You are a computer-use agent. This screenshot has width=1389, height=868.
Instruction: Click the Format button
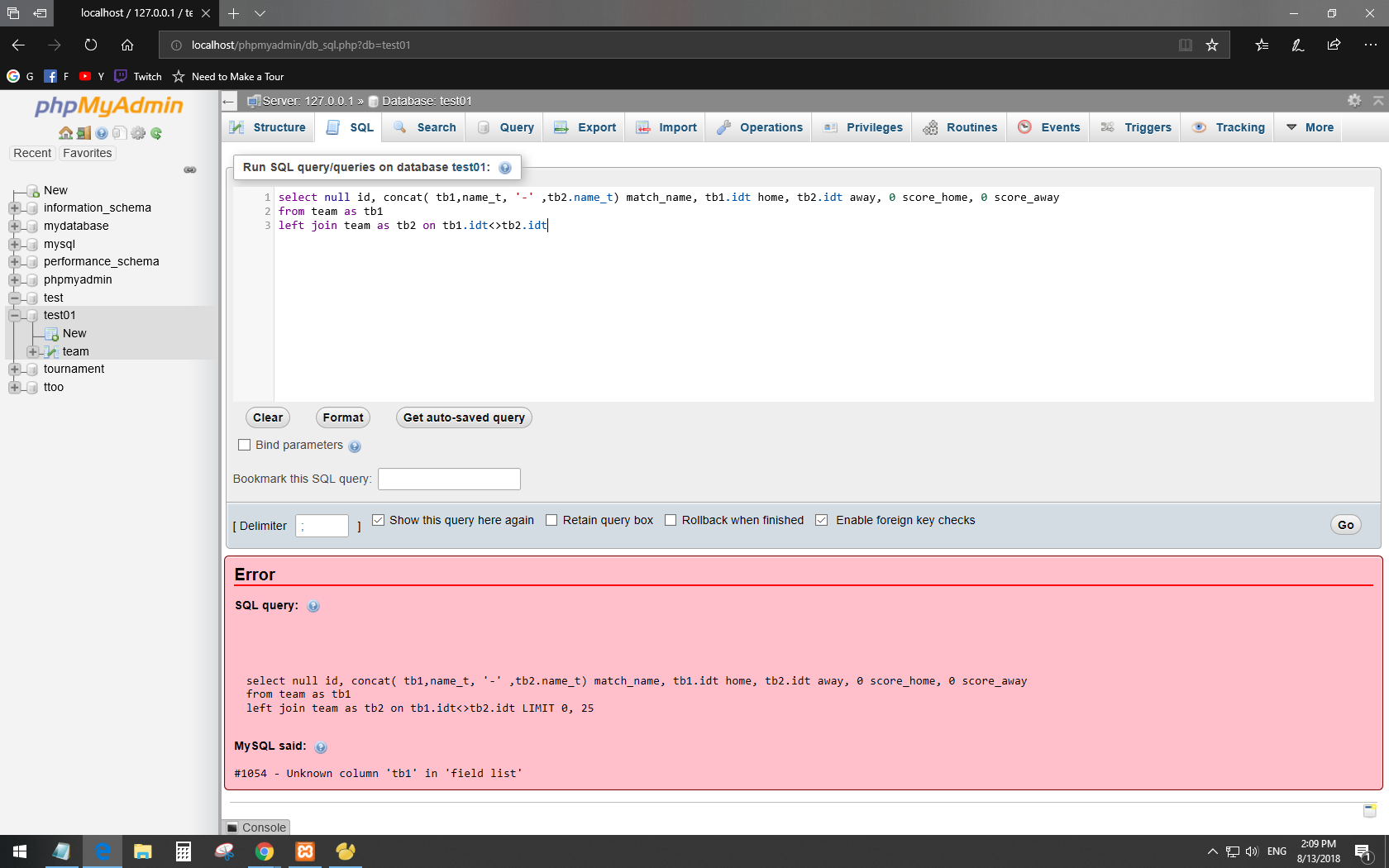342,417
